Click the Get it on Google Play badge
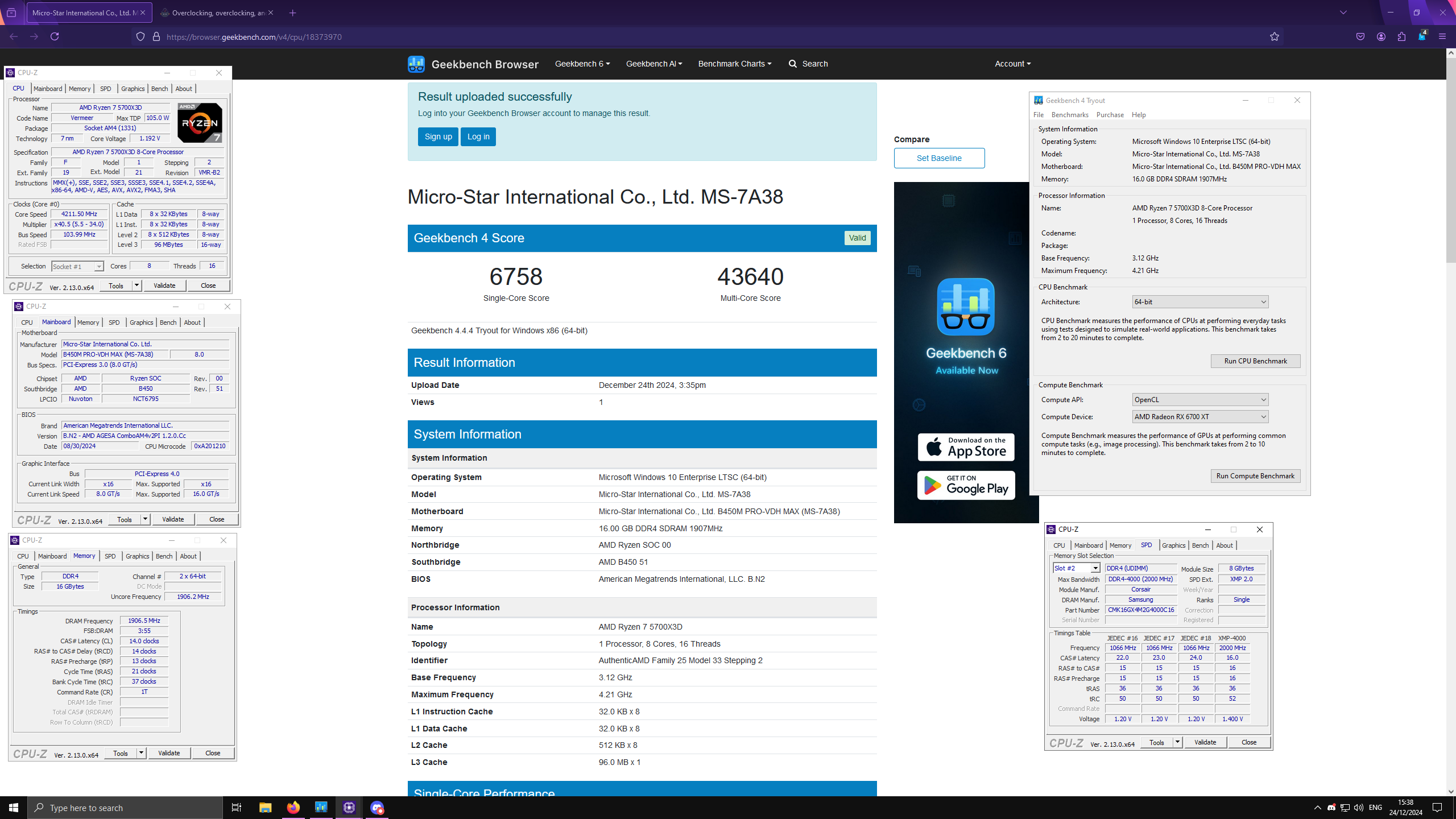The height and width of the screenshot is (819, 1456). point(966,485)
